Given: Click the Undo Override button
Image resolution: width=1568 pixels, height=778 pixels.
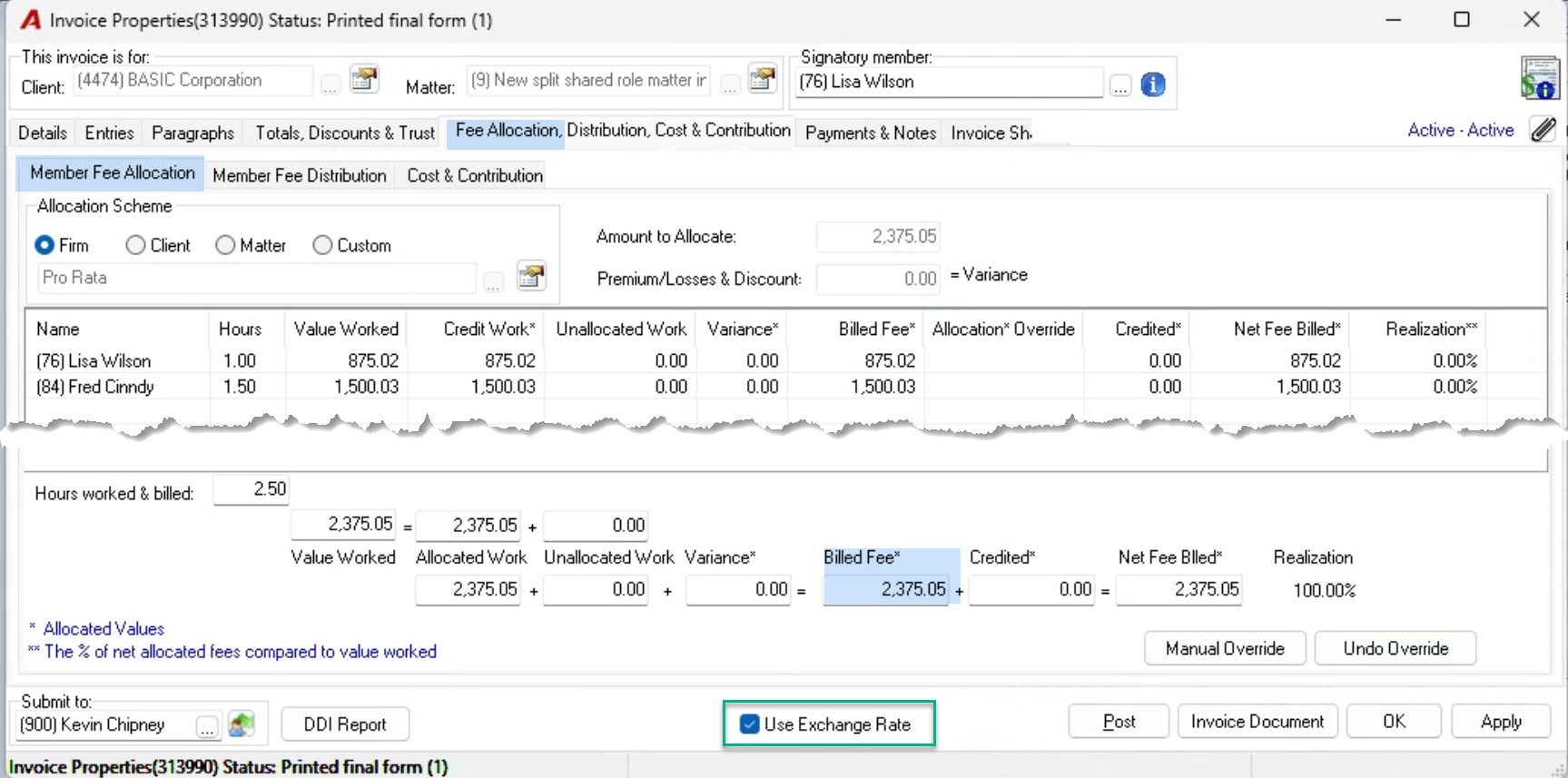Looking at the screenshot, I should (x=1395, y=648).
